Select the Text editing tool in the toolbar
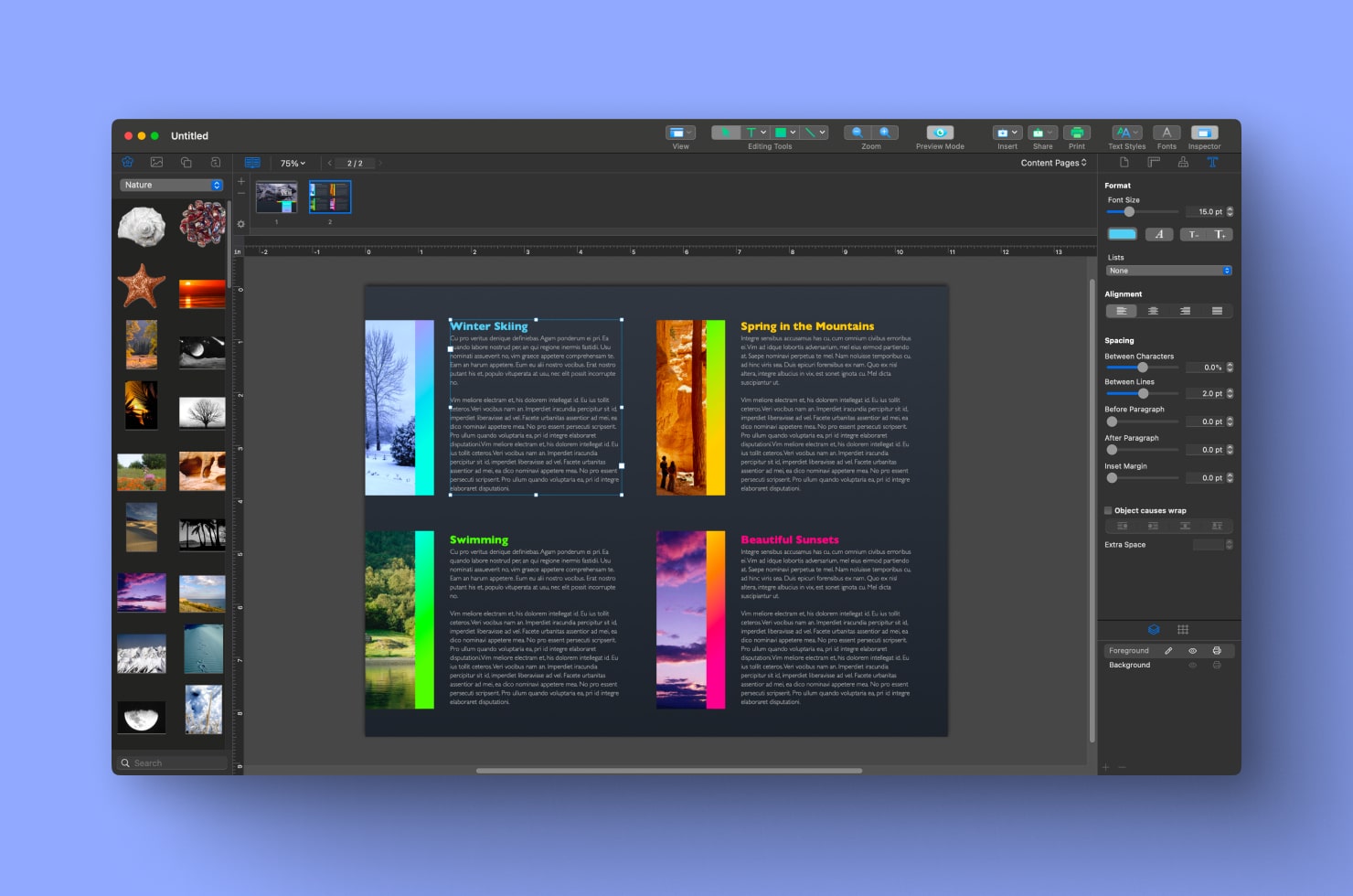 point(751,133)
